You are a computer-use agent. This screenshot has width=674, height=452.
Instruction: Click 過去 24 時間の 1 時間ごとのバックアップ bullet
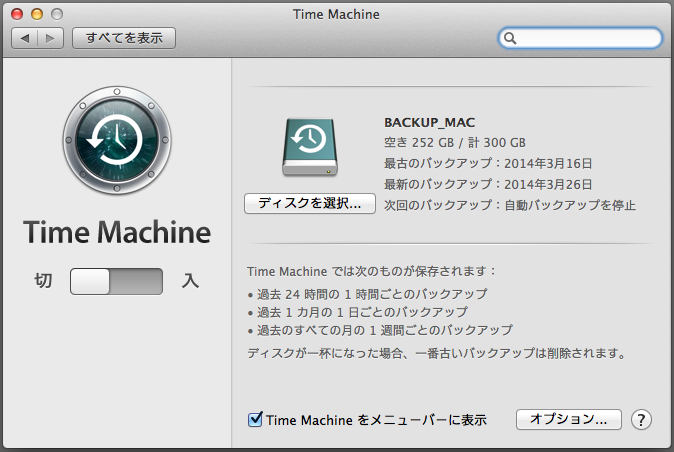(368, 294)
